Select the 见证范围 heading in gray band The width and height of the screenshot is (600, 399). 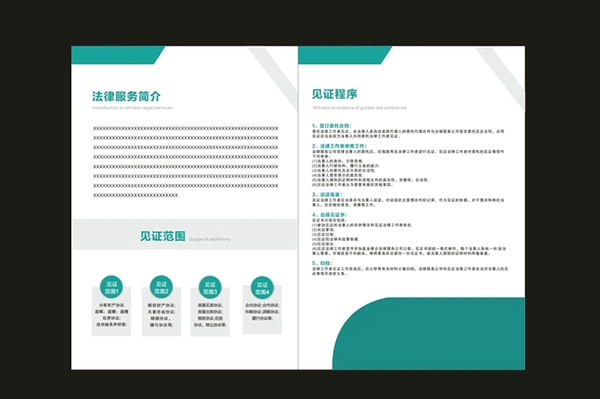point(163,236)
